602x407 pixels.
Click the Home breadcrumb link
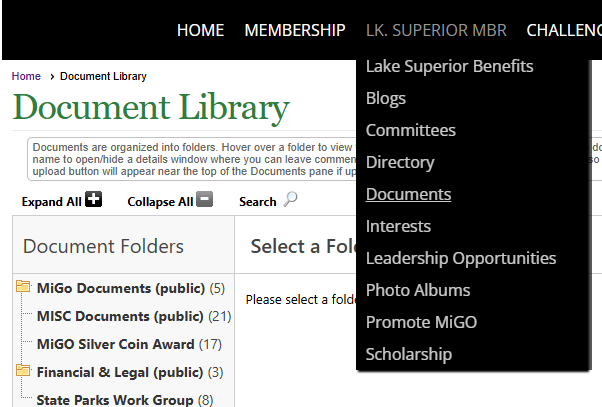[26, 76]
